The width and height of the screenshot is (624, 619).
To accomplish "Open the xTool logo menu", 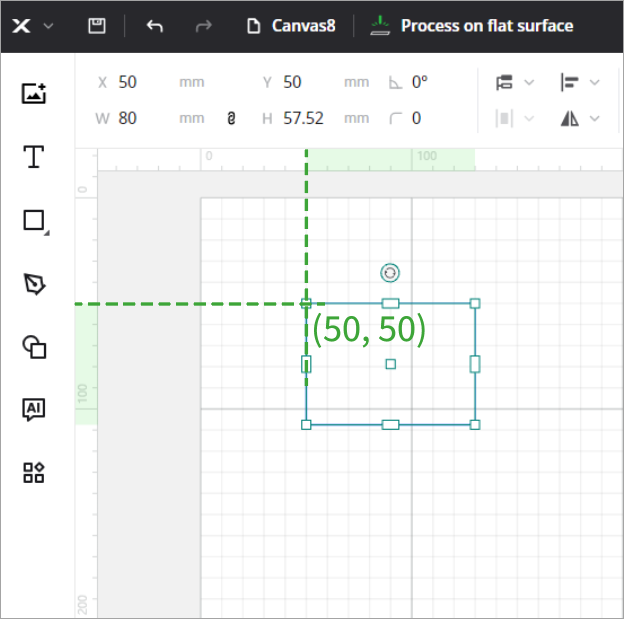I will (31, 26).
